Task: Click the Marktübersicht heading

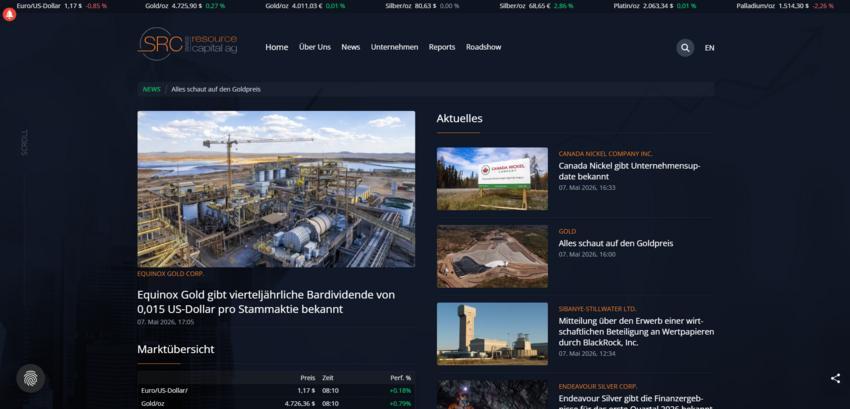Action: (176, 349)
